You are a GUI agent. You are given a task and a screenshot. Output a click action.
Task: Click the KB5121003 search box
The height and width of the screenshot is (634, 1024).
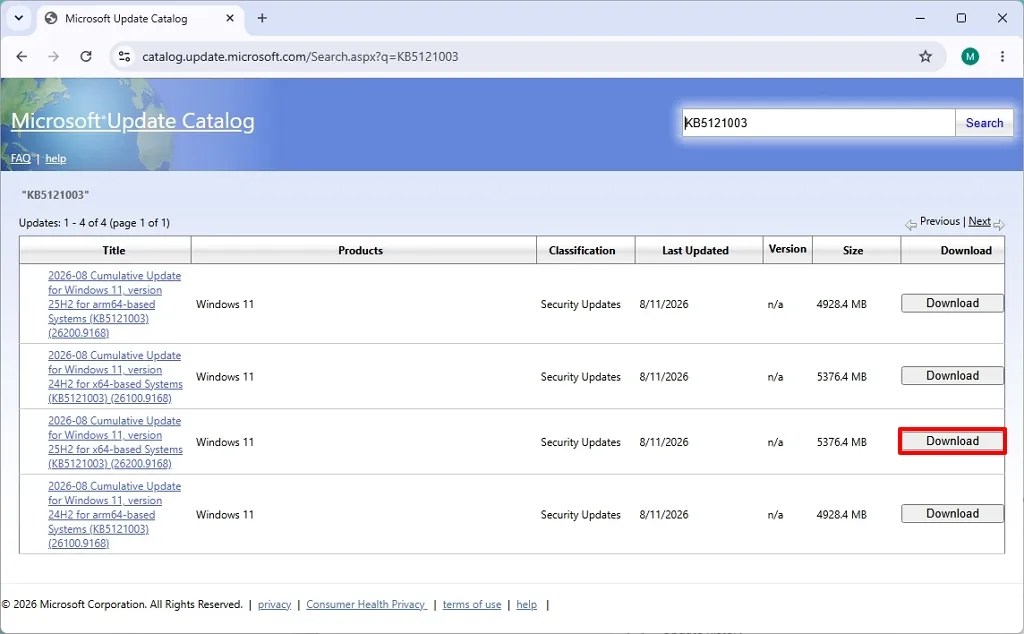click(x=818, y=123)
